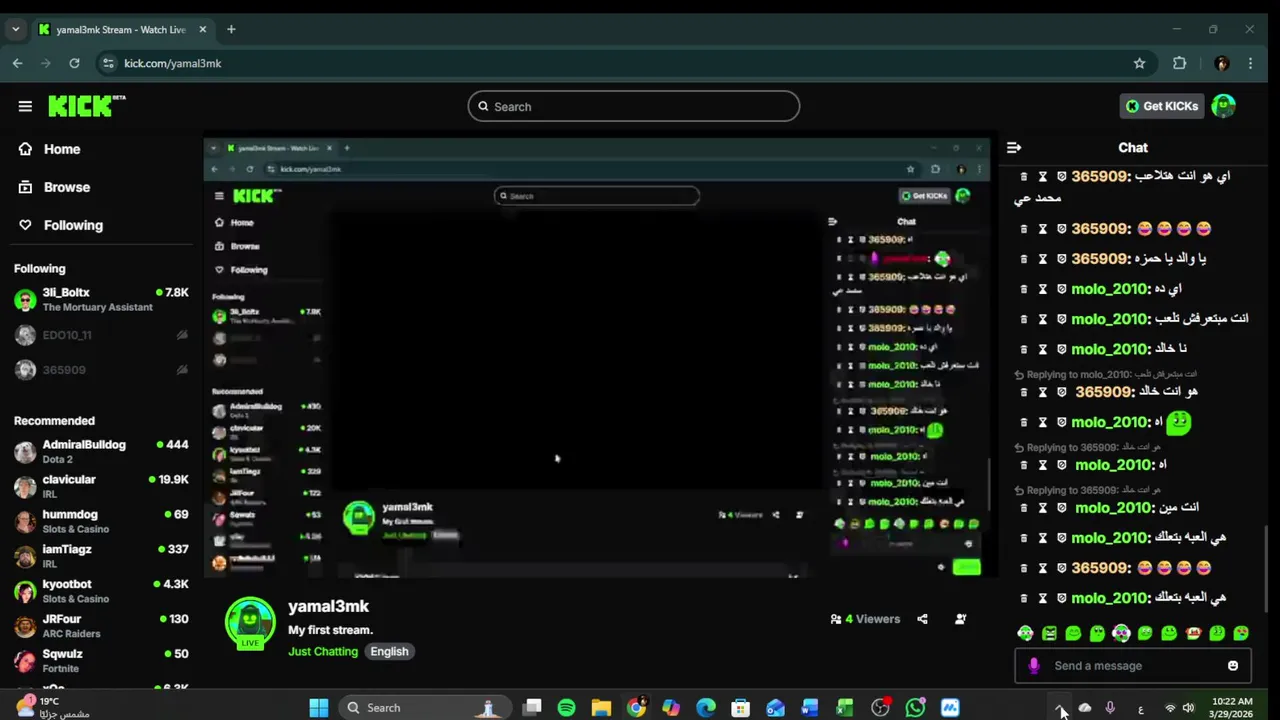Image resolution: width=1280 pixels, height=720 pixels.
Task: Open 365909 in the Following list
Action: coord(101,370)
